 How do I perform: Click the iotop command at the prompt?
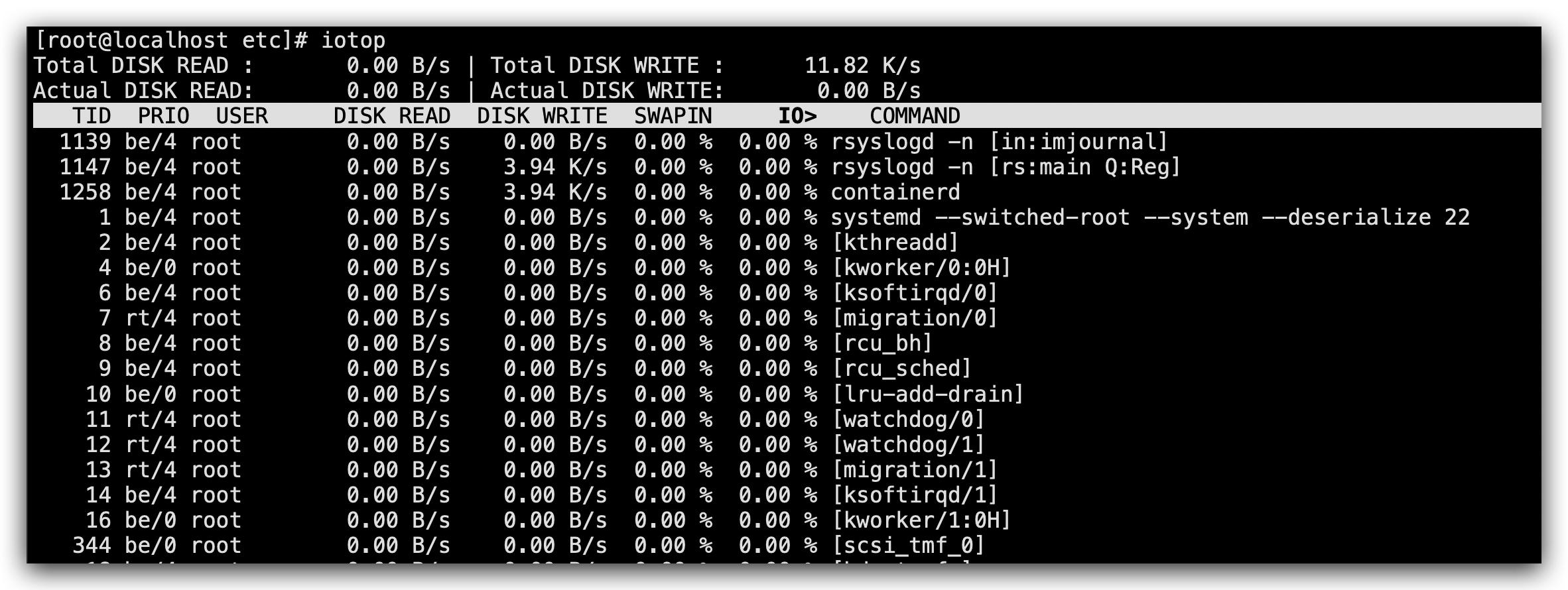point(353,40)
